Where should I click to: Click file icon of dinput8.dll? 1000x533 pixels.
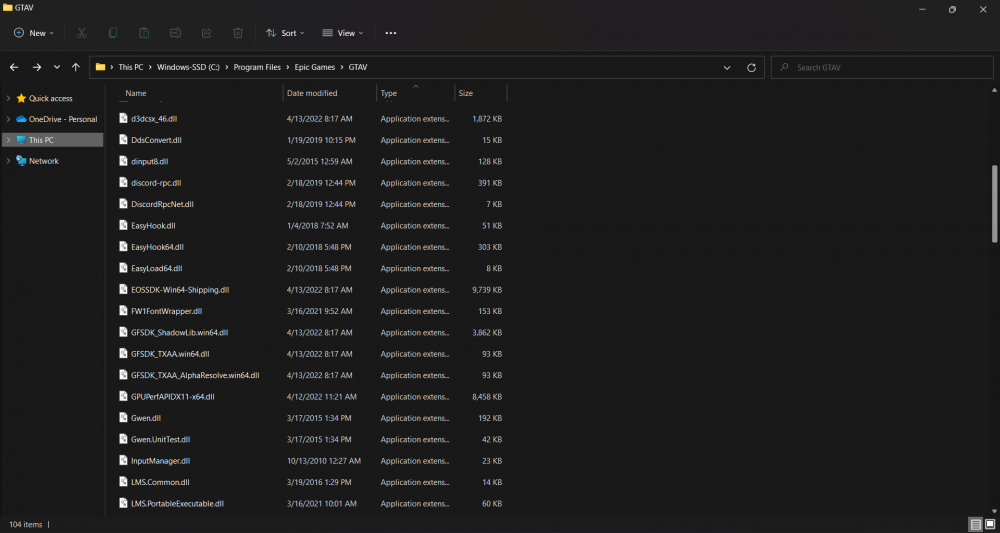(124, 161)
